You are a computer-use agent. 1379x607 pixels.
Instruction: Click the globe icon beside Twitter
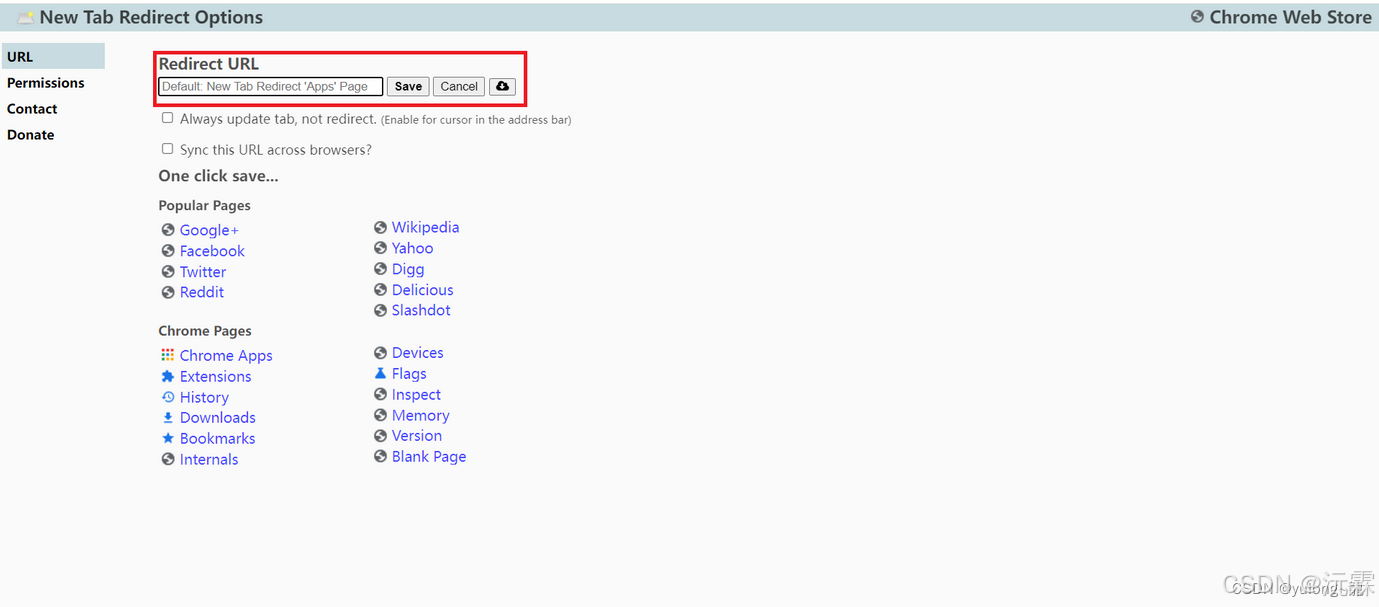pyautogui.click(x=168, y=272)
